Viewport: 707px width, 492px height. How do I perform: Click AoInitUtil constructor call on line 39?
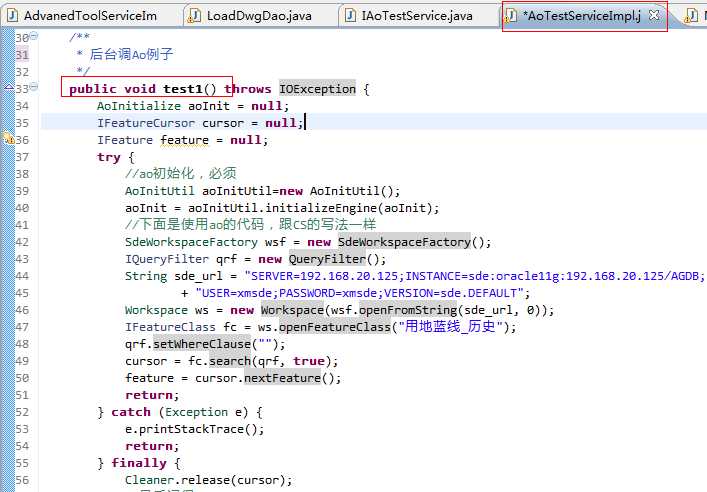click(x=354, y=191)
